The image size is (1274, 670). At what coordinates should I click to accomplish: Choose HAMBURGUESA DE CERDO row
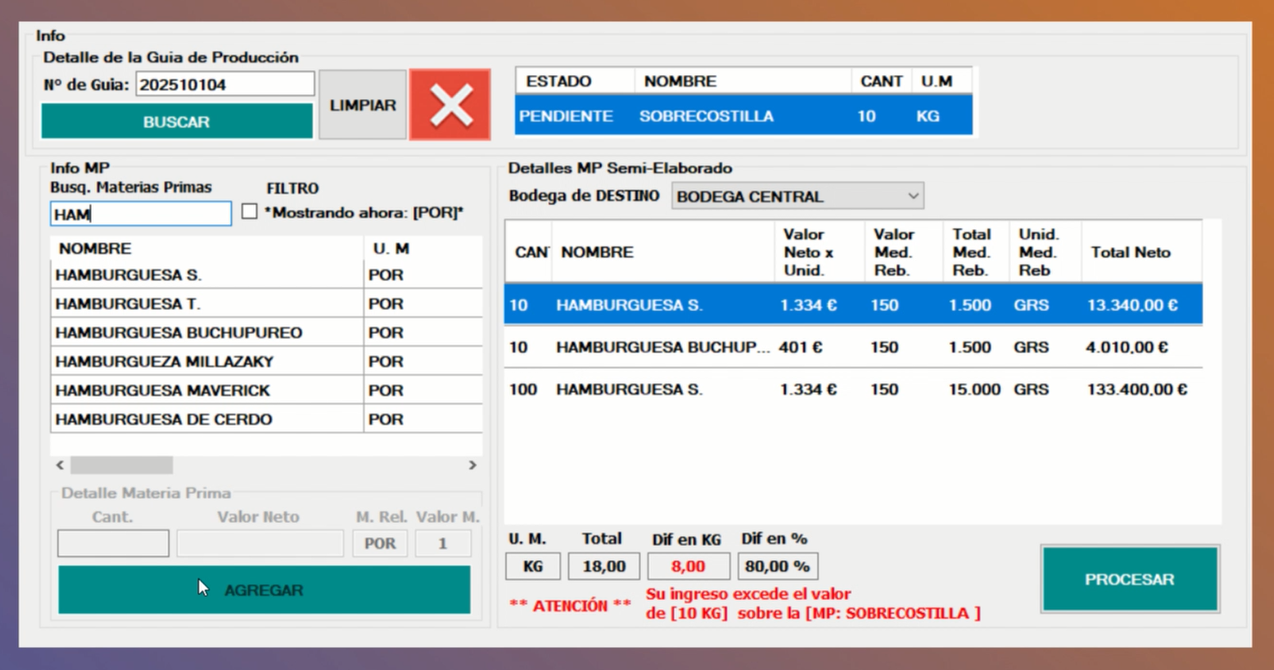pos(205,420)
